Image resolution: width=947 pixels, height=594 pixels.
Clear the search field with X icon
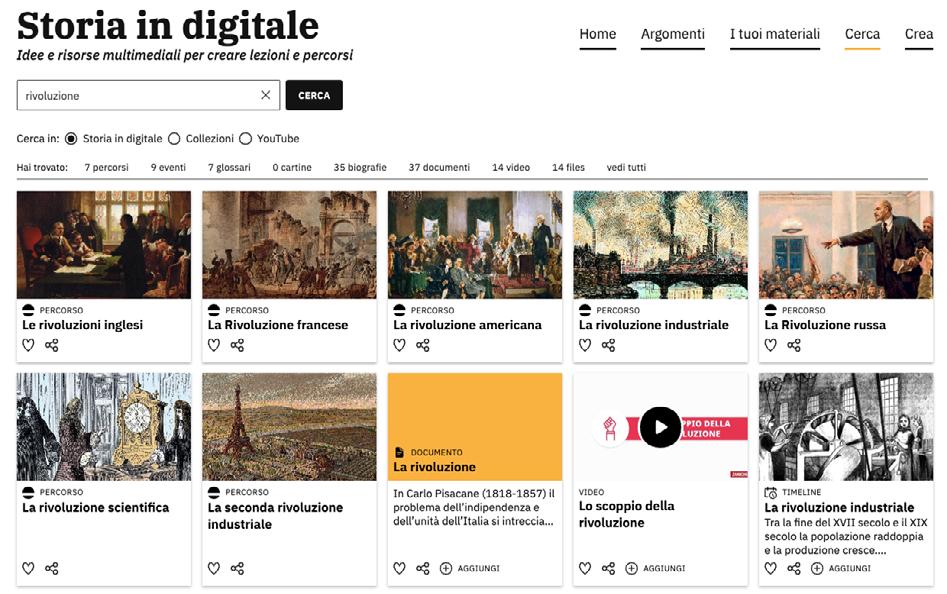point(265,95)
